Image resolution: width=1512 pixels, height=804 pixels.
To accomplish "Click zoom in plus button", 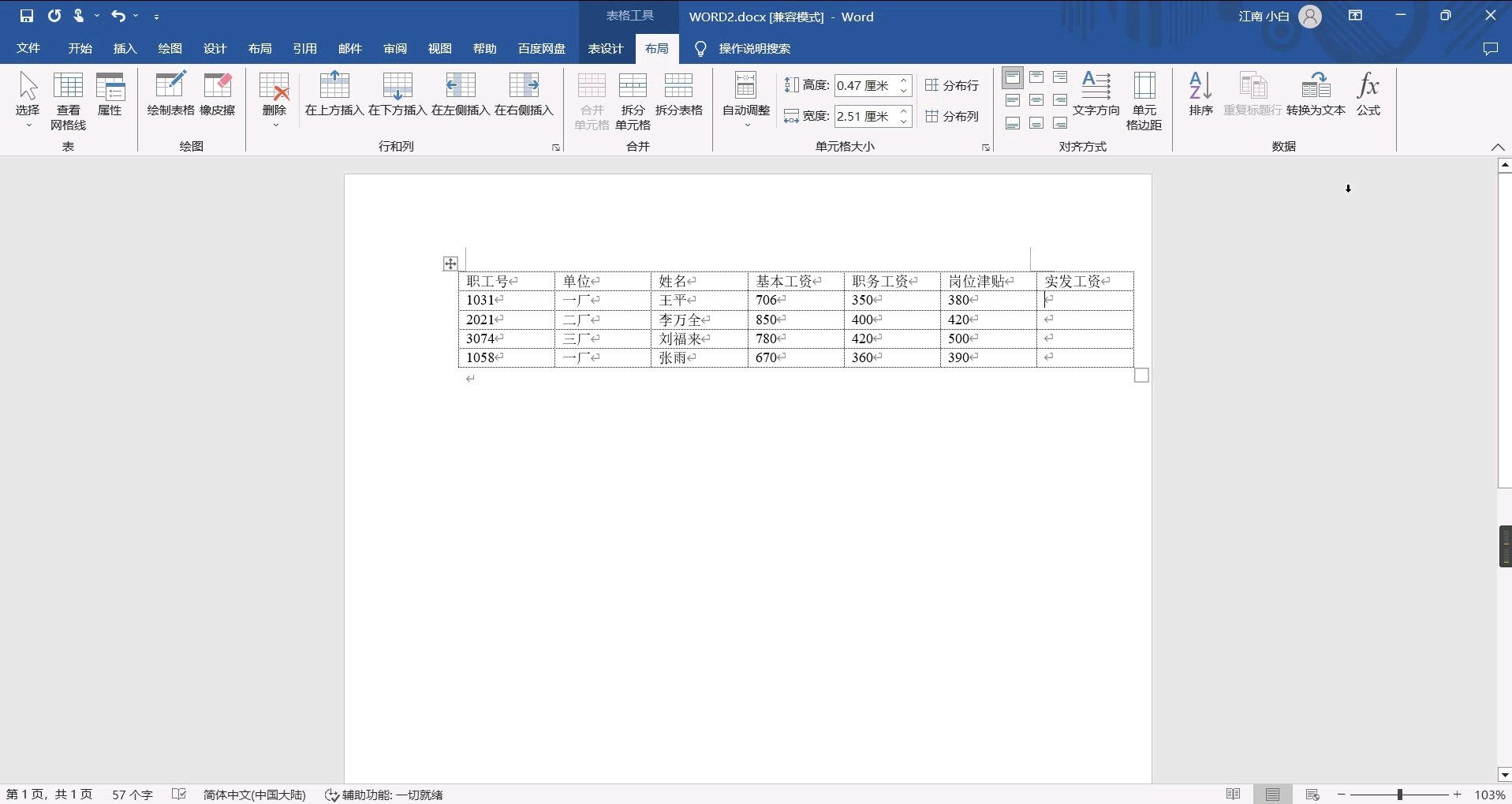I will click(1458, 795).
